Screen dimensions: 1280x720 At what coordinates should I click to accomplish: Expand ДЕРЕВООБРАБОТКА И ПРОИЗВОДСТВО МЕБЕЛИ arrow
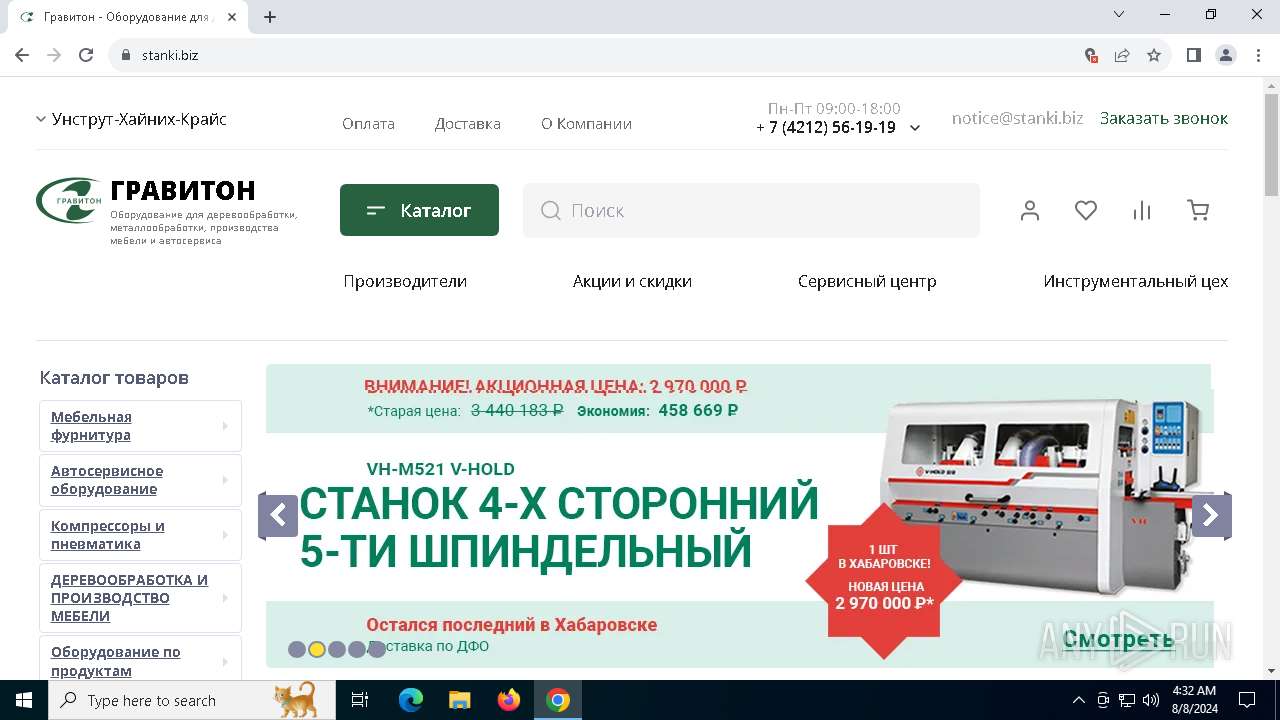click(225, 598)
